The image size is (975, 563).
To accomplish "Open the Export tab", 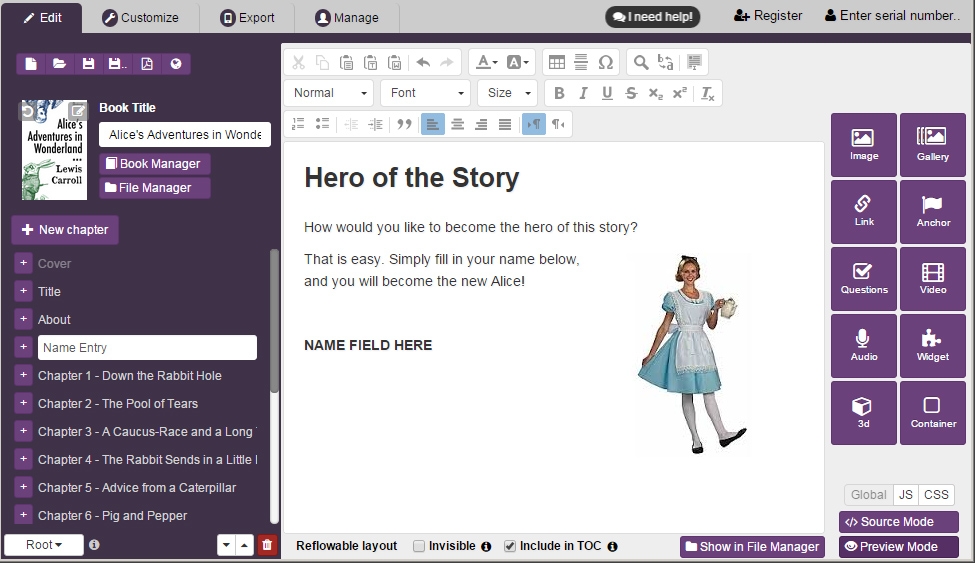I will [x=247, y=17].
